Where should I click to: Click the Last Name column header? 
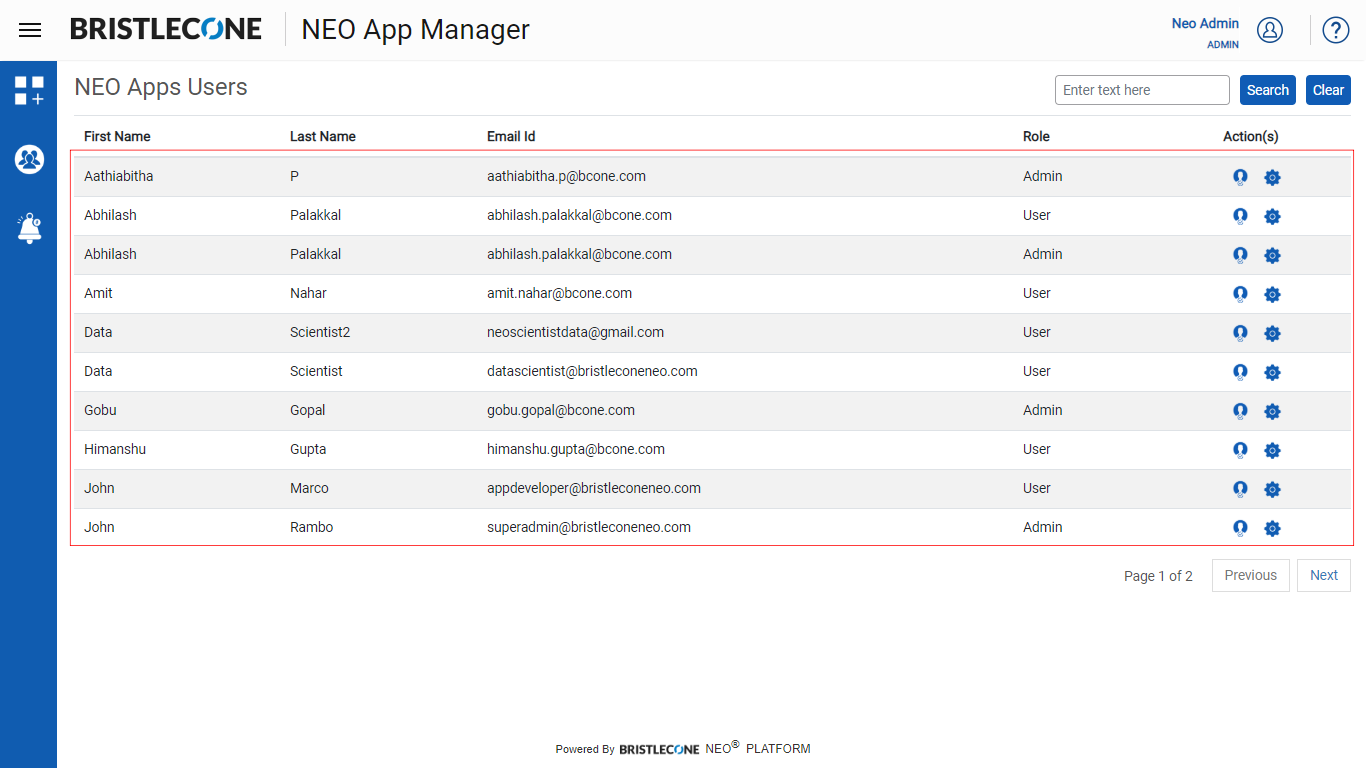(x=323, y=136)
